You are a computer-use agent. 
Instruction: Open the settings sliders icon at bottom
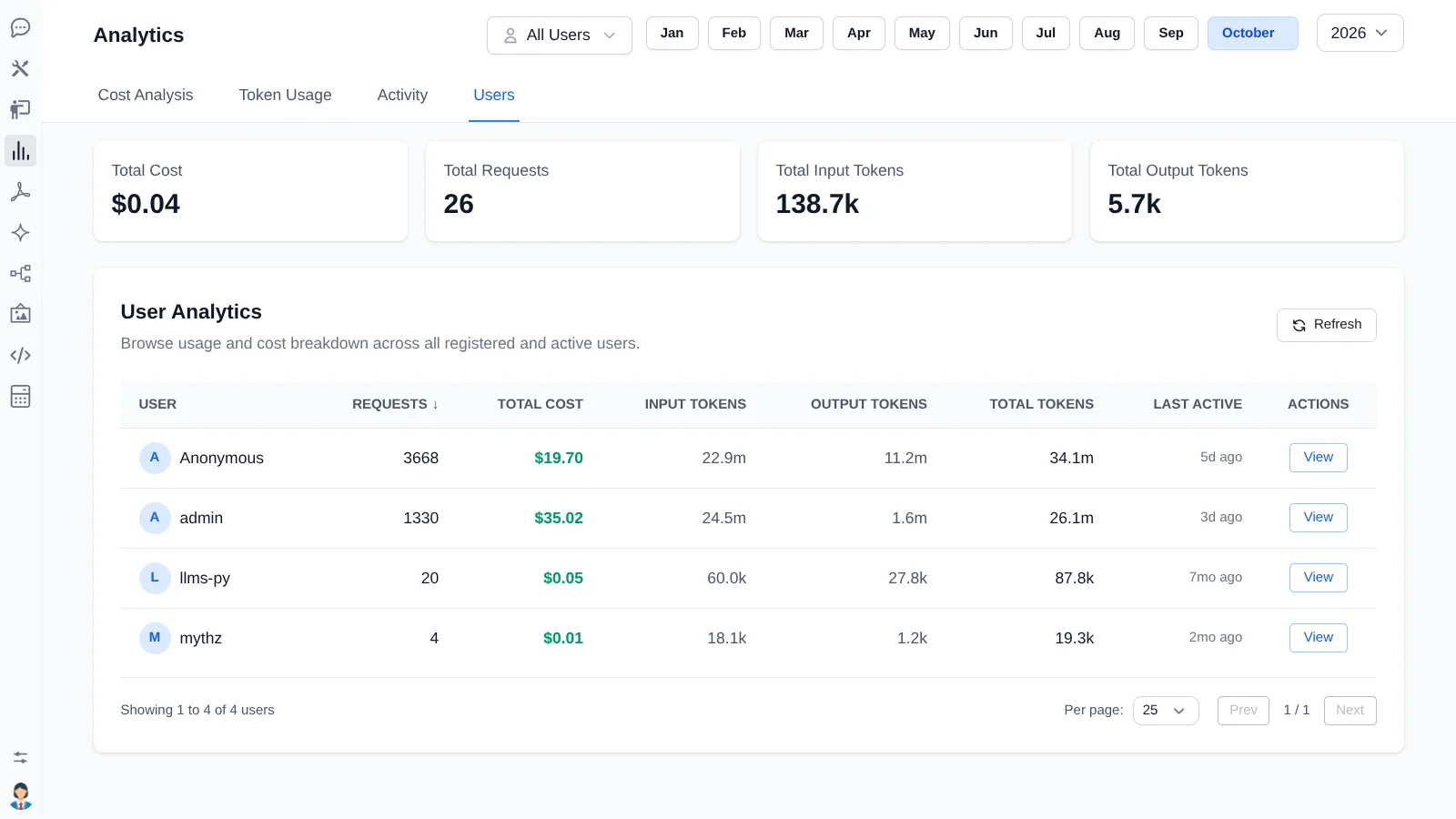[x=20, y=757]
